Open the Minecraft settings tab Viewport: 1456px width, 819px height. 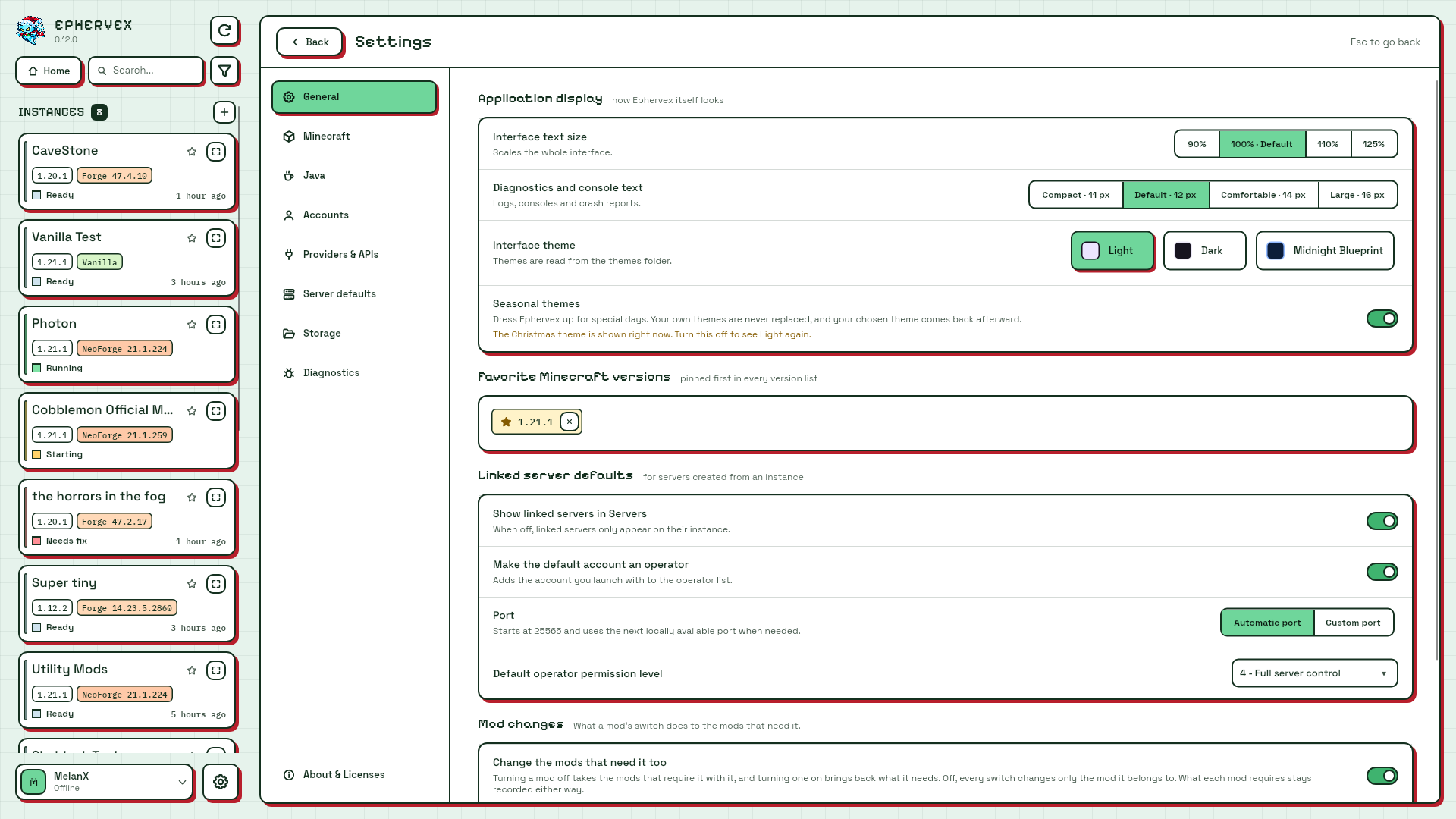point(354,136)
